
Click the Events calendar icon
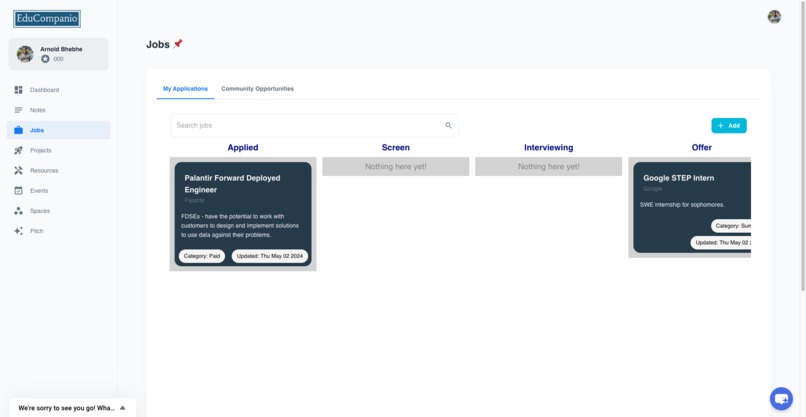[19, 190]
